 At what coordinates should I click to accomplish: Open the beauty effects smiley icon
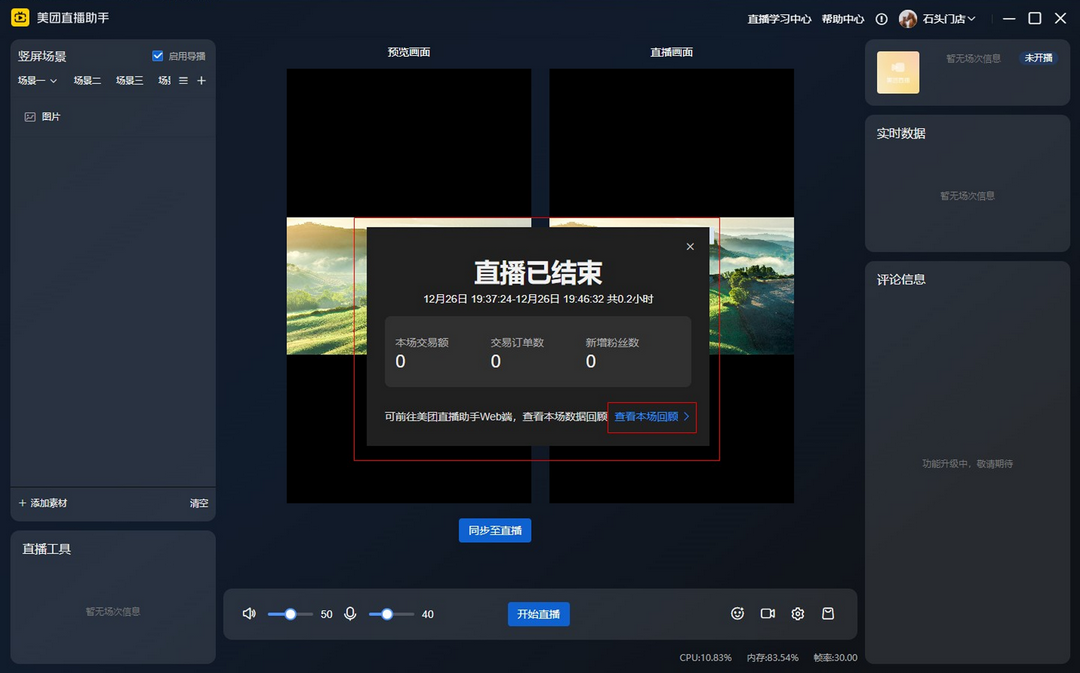(737, 613)
